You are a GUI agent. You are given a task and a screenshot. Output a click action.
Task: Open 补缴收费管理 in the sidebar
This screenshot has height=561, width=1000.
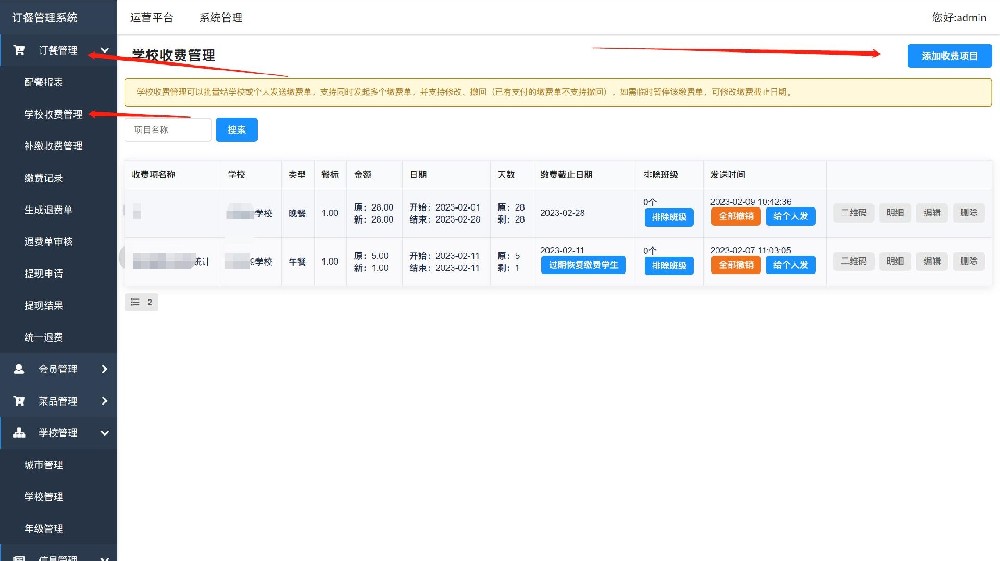(53, 146)
